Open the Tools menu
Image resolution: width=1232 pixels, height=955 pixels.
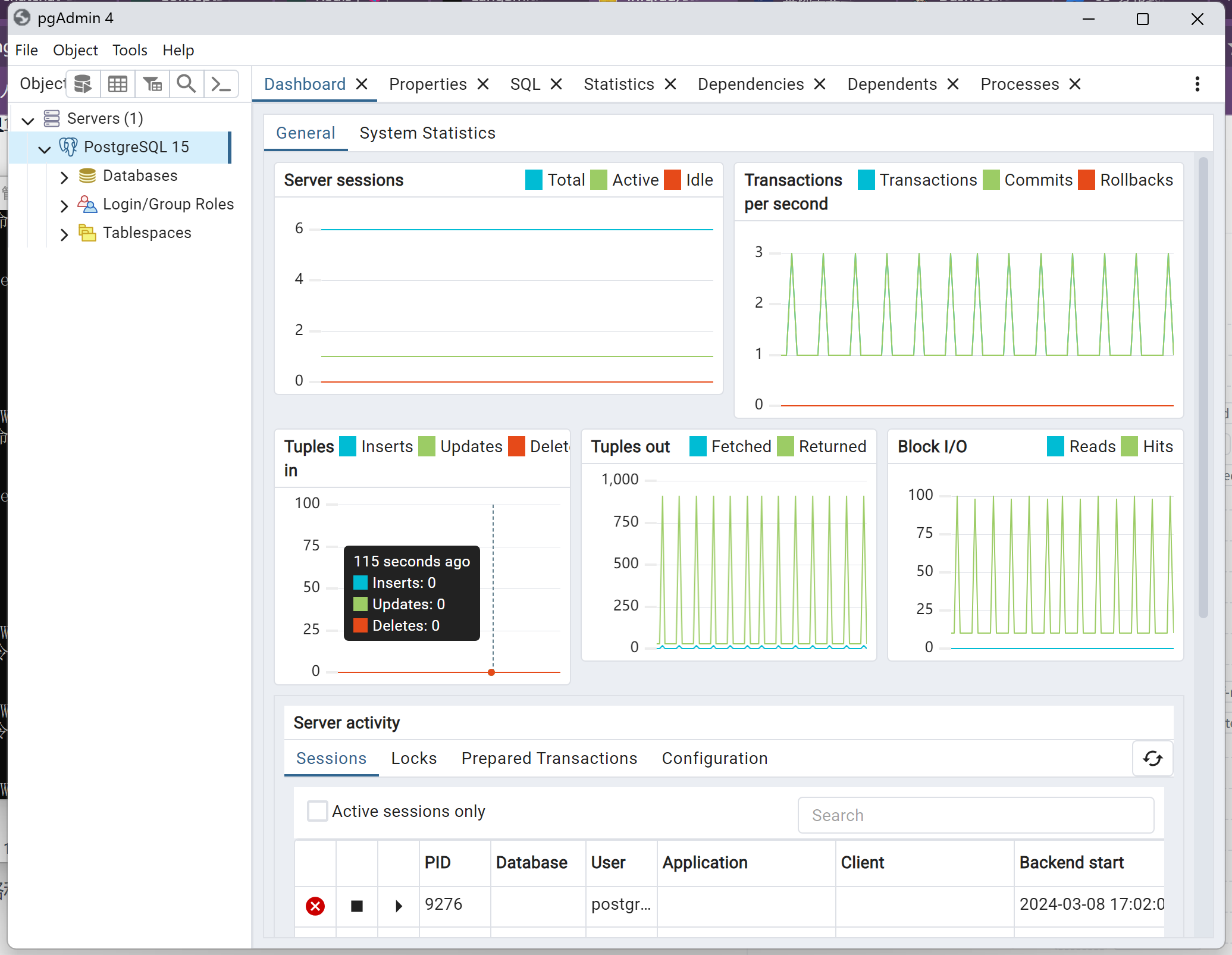(x=130, y=51)
